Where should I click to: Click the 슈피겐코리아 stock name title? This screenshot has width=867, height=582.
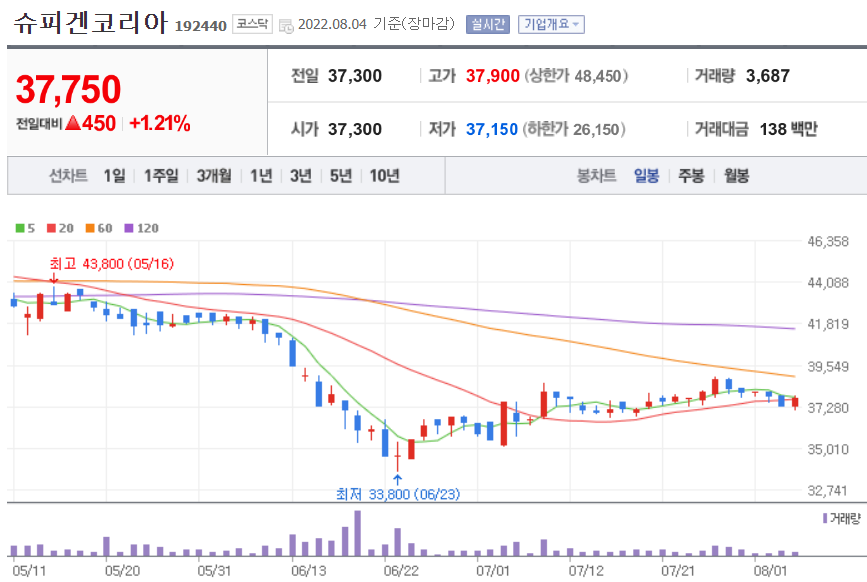click(90, 23)
